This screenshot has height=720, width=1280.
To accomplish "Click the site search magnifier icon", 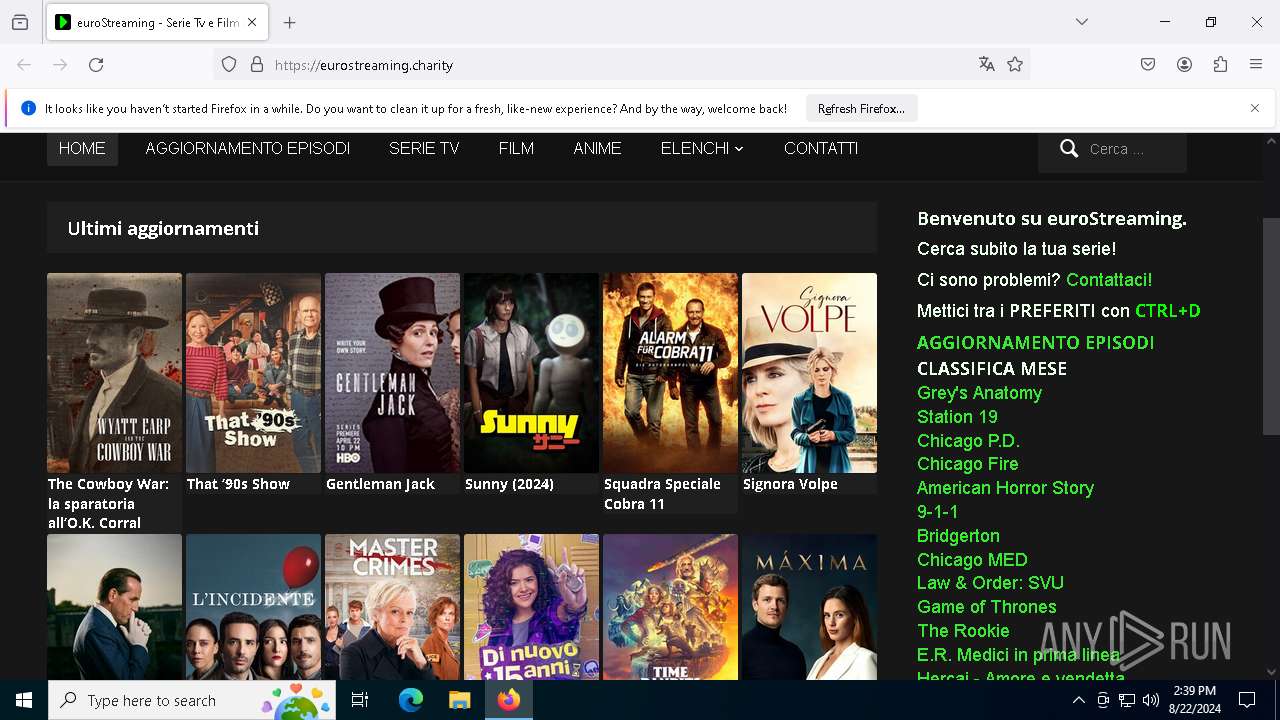I will tap(1069, 148).
